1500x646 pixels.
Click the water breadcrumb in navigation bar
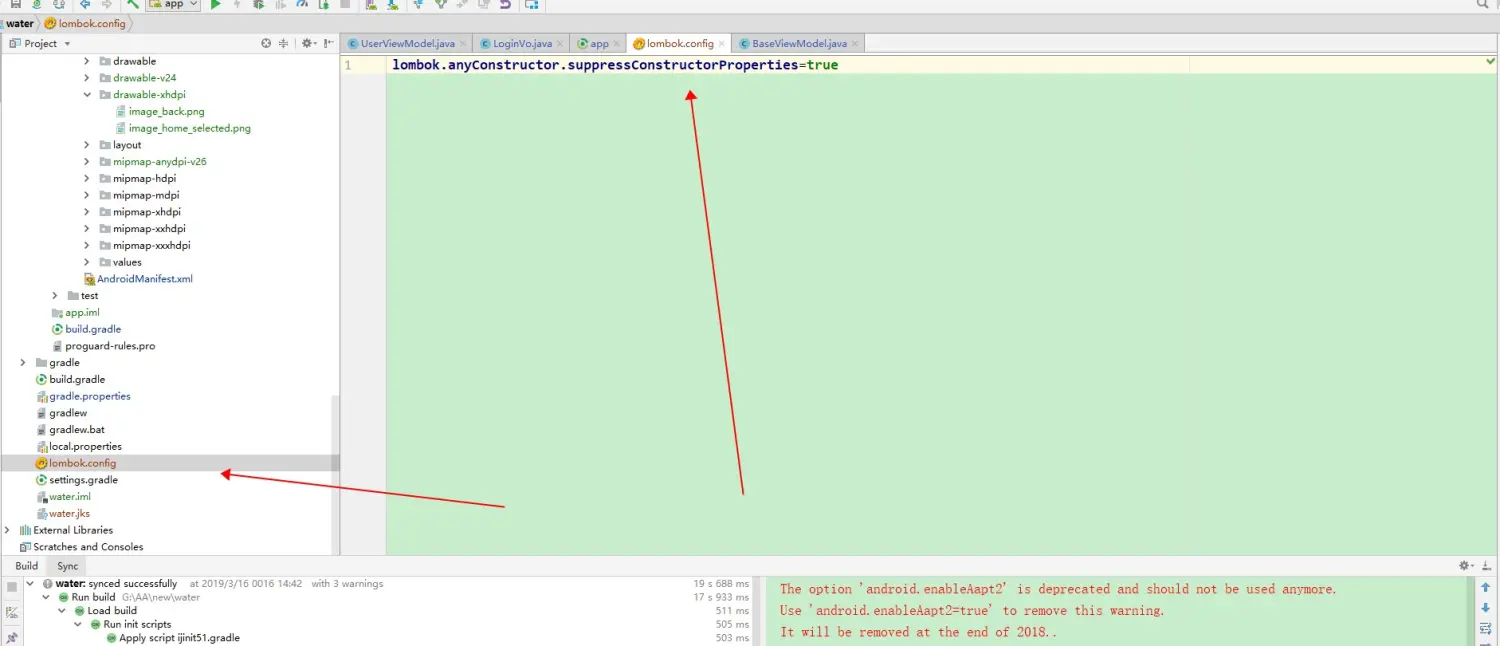point(20,23)
